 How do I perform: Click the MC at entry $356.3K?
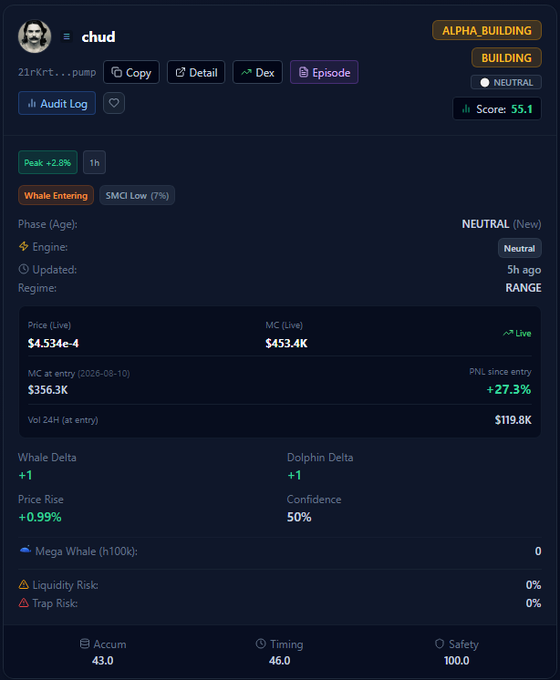point(48,390)
